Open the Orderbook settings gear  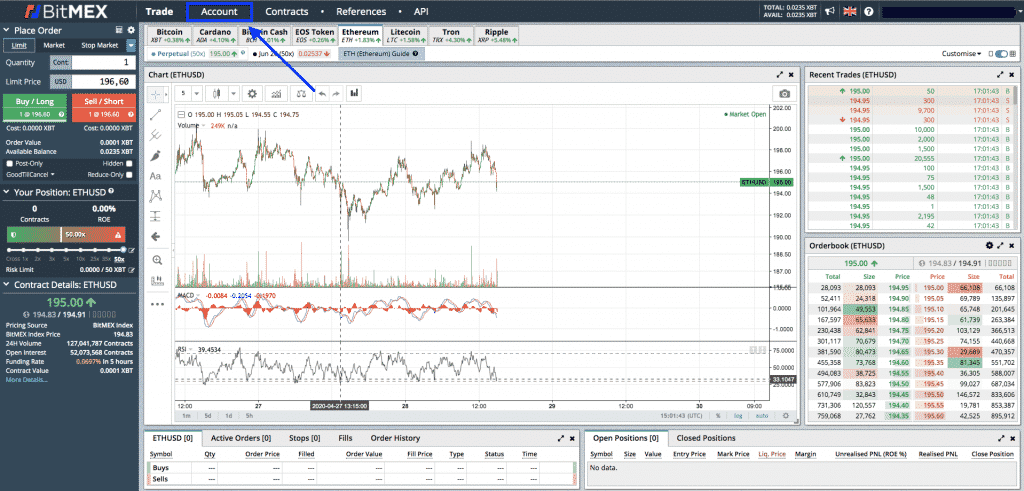click(x=989, y=245)
